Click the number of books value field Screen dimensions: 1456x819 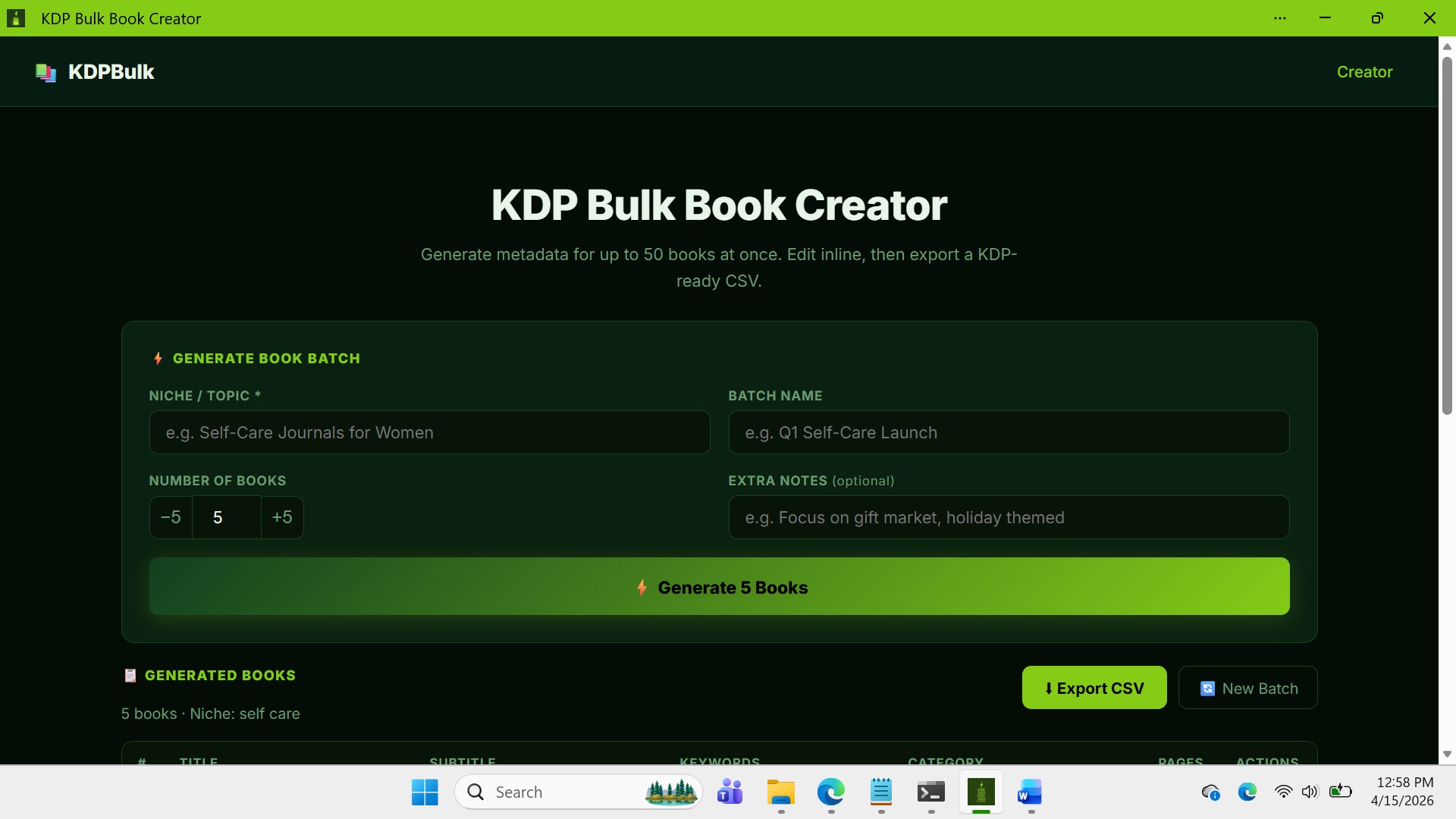click(x=227, y=517)
